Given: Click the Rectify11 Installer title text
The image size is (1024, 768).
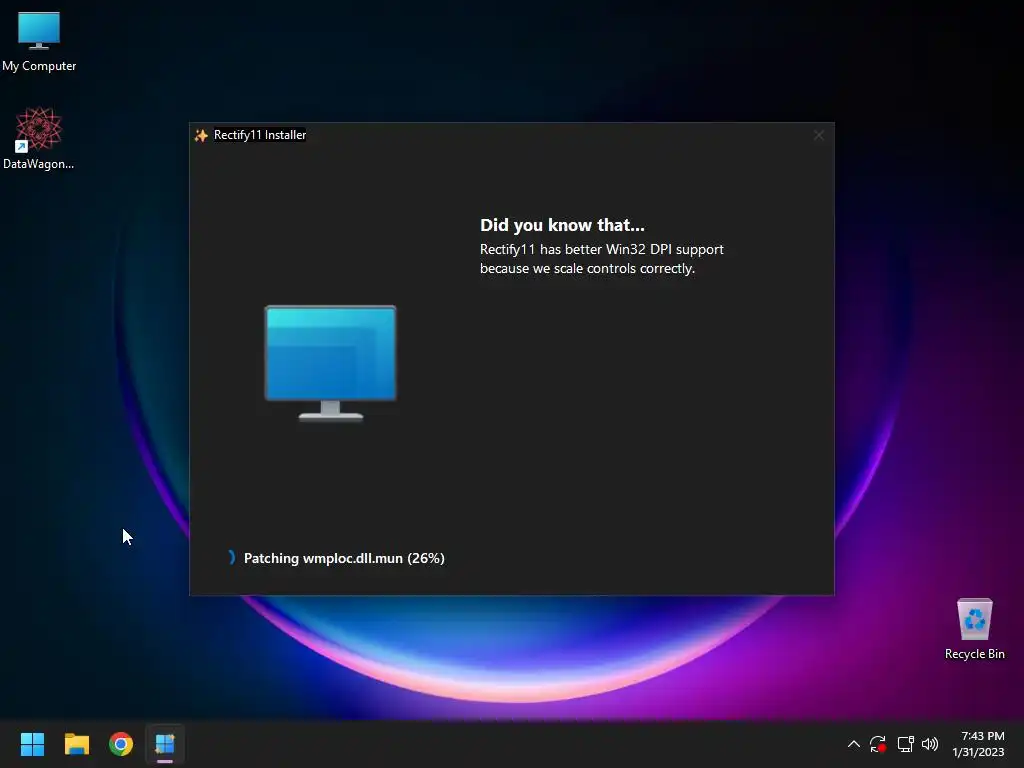Looking at the screenshot, I should 260,135.
